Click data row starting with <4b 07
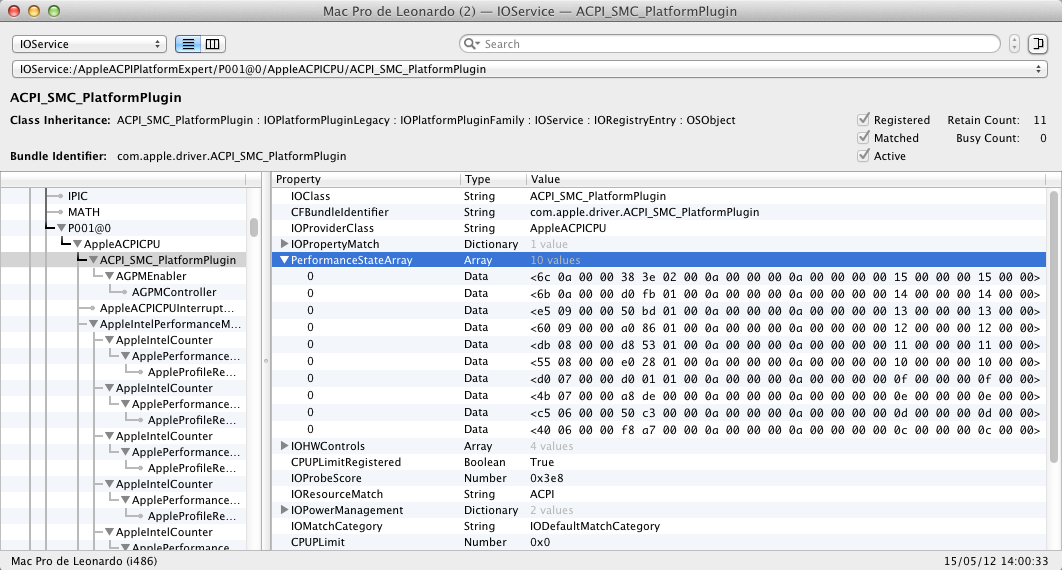Image resolution: width=1062 pixels, height=570 pixels. 659,395
